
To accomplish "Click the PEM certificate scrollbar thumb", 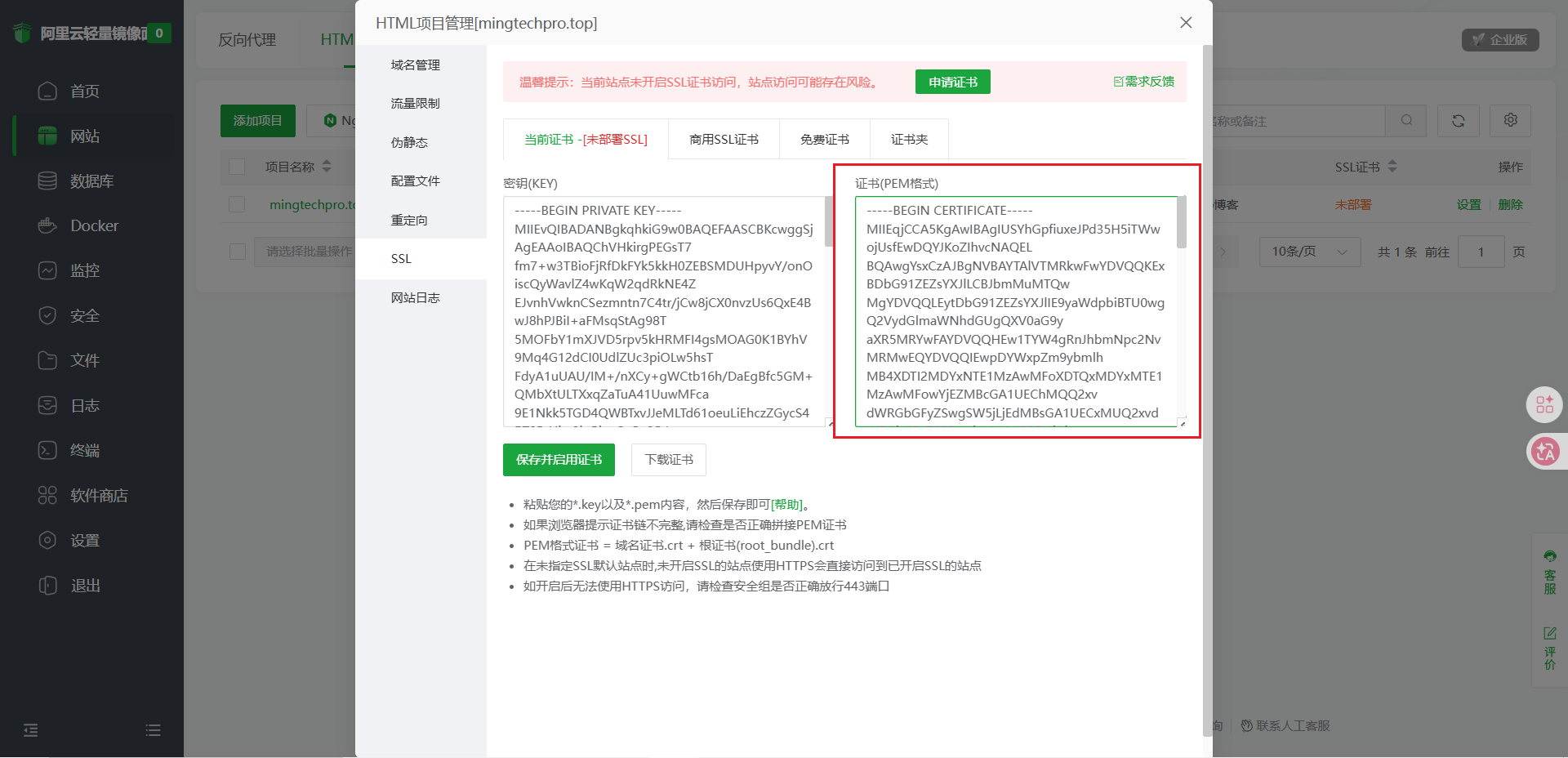I will pyautogui.click(x=1181, y=222).
